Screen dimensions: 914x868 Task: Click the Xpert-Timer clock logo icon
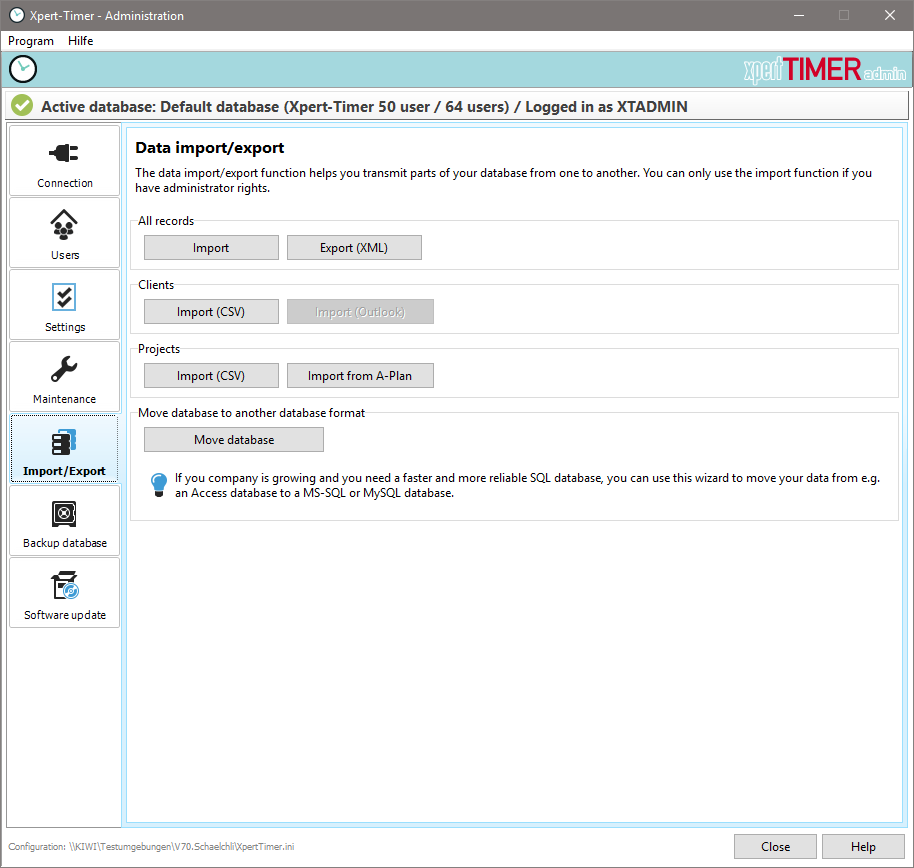(x=22, y=69)
